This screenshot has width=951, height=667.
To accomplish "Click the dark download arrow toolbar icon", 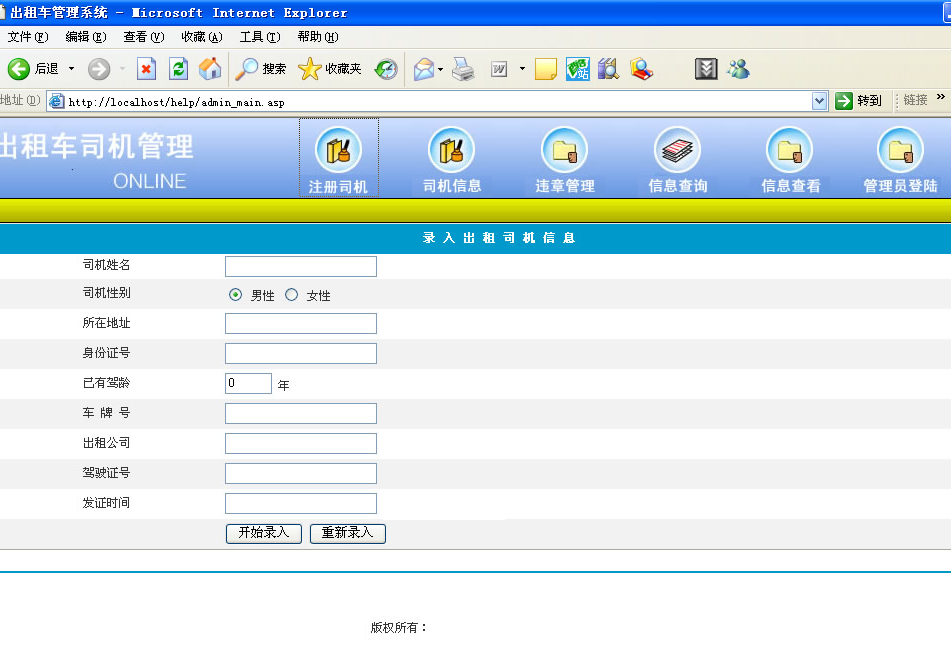I will click(706, 69).
